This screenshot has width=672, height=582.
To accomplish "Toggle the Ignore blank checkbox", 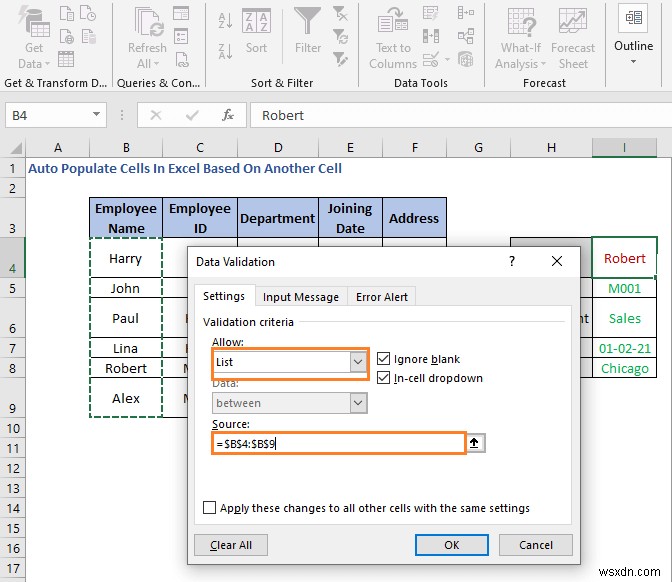I will click(384, 359).
